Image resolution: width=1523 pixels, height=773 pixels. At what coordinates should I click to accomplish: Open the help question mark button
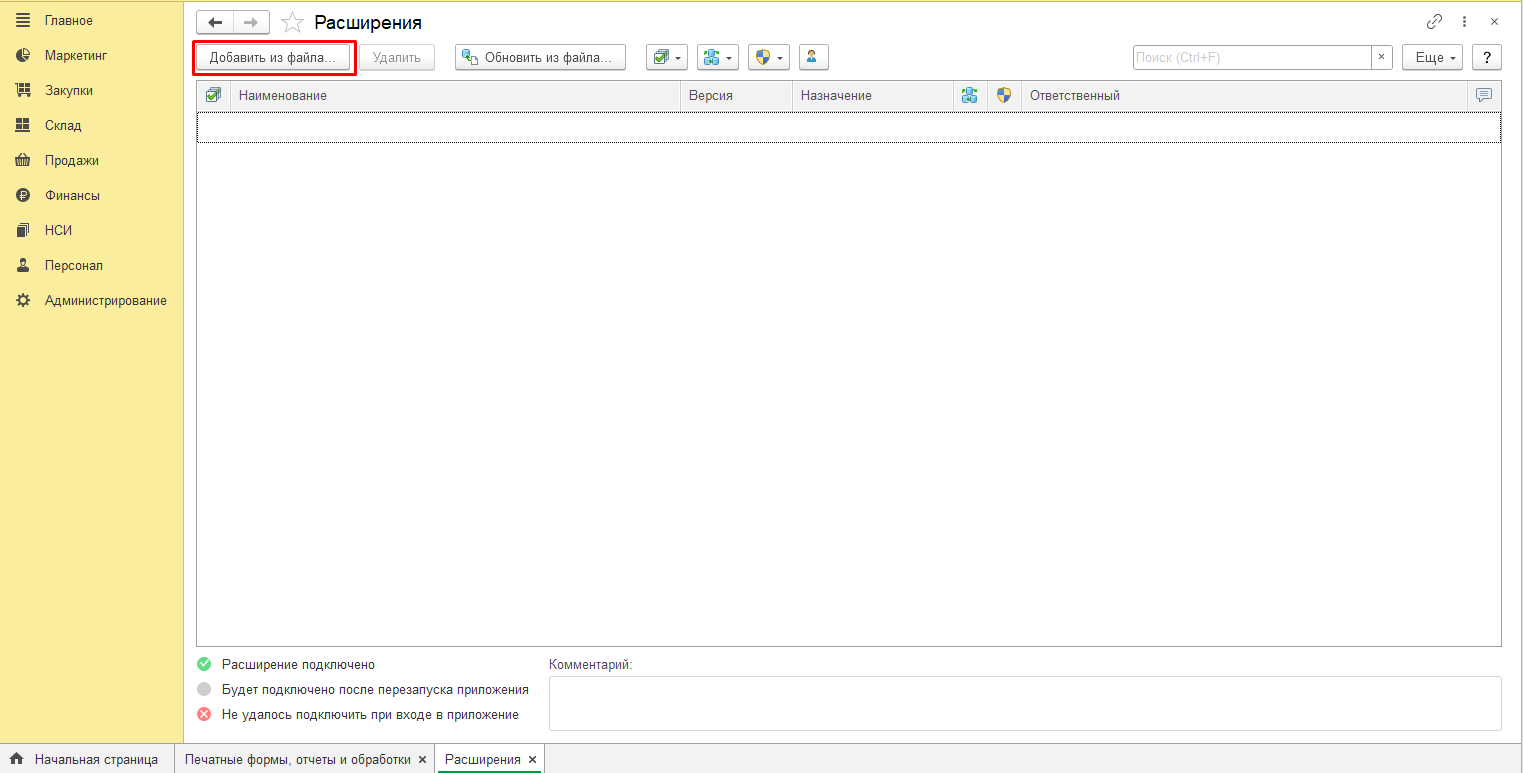point(1487,58)
